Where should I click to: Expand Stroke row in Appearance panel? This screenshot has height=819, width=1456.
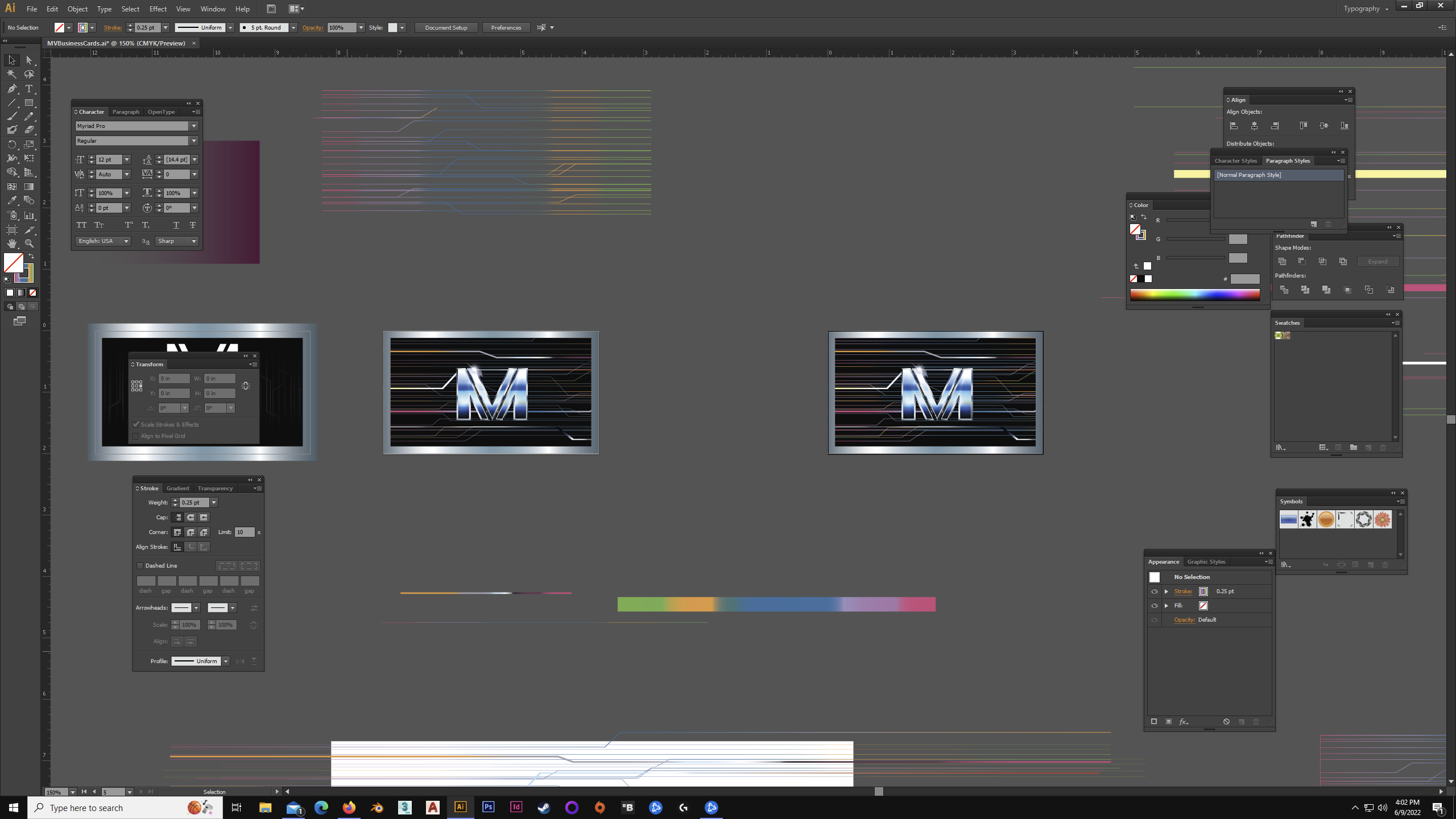click(x=1167, y=591)
